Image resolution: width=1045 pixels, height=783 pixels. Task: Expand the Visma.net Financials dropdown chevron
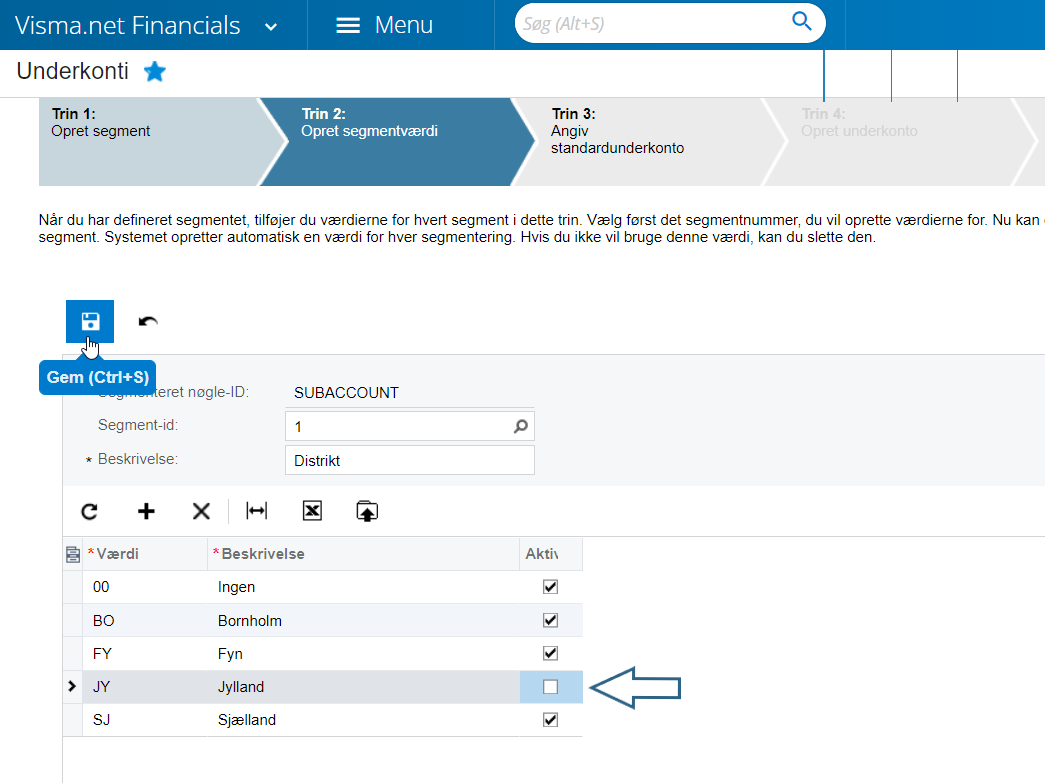[x=271, y=27]
